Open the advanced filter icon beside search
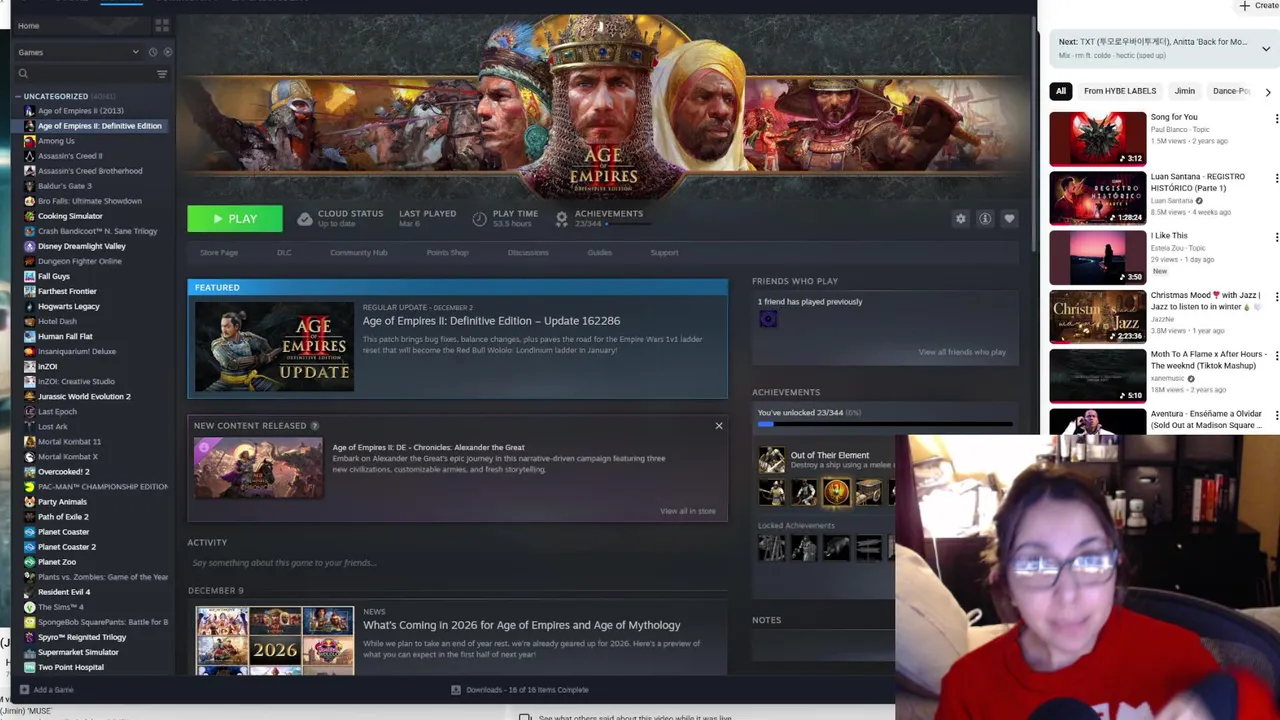Image resolution: width=1280 pixels, height=720 pixels. click(x=162, y=74)
